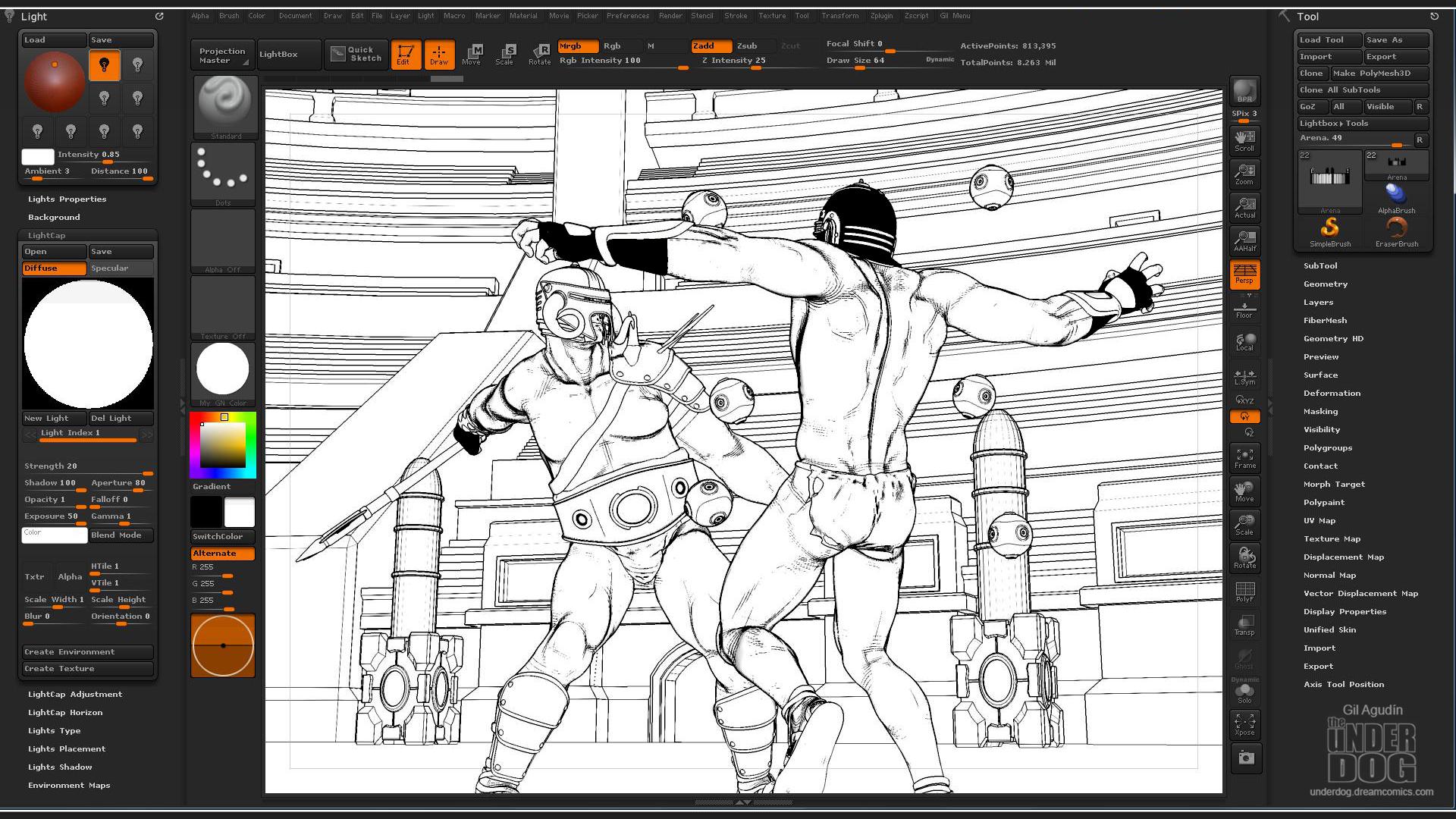Select the Zoom canvas tool
This screenshot has width=1456, height=819.
pos(1244,174)
